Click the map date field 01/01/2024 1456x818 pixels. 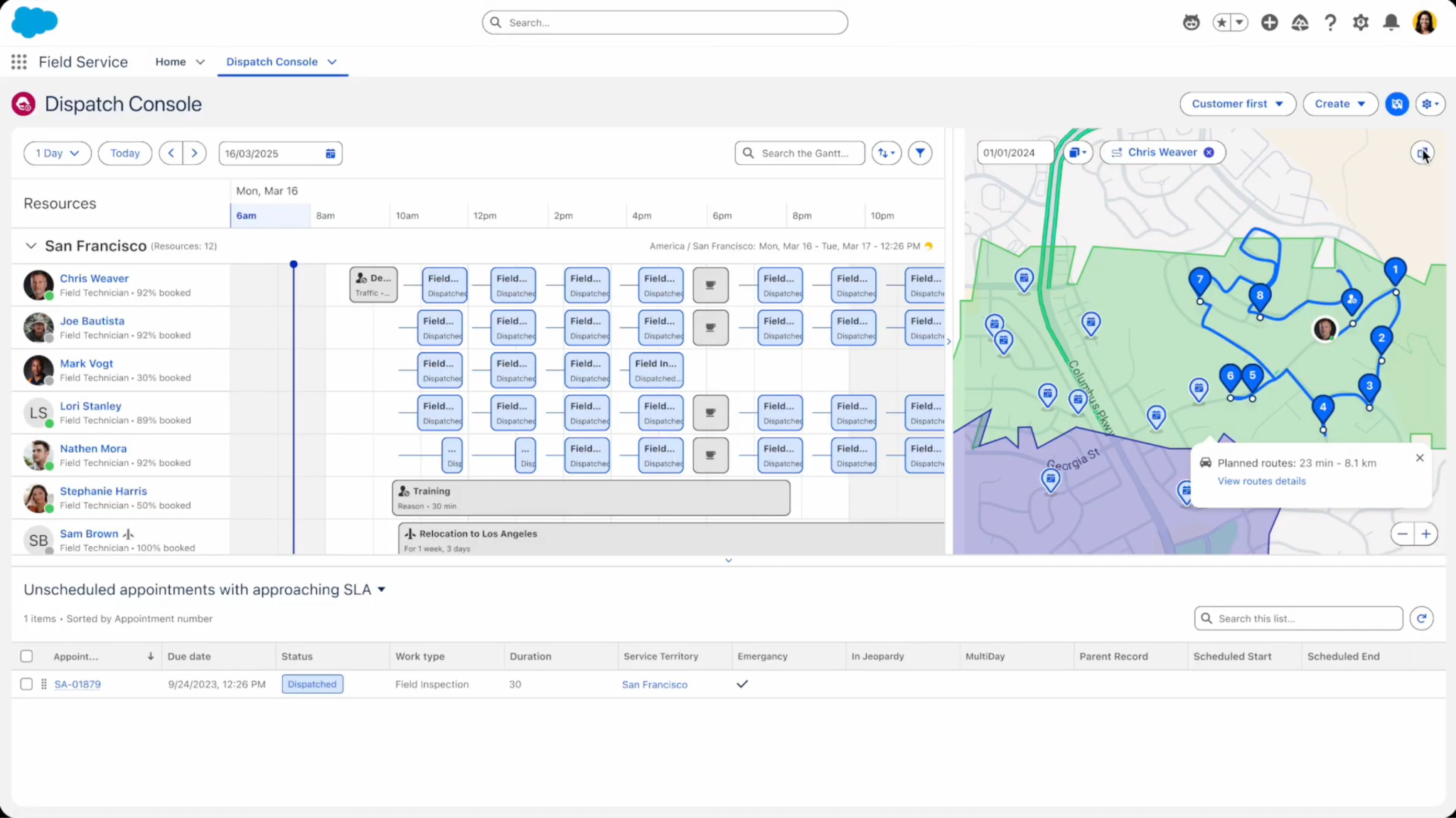(1015, 152)
